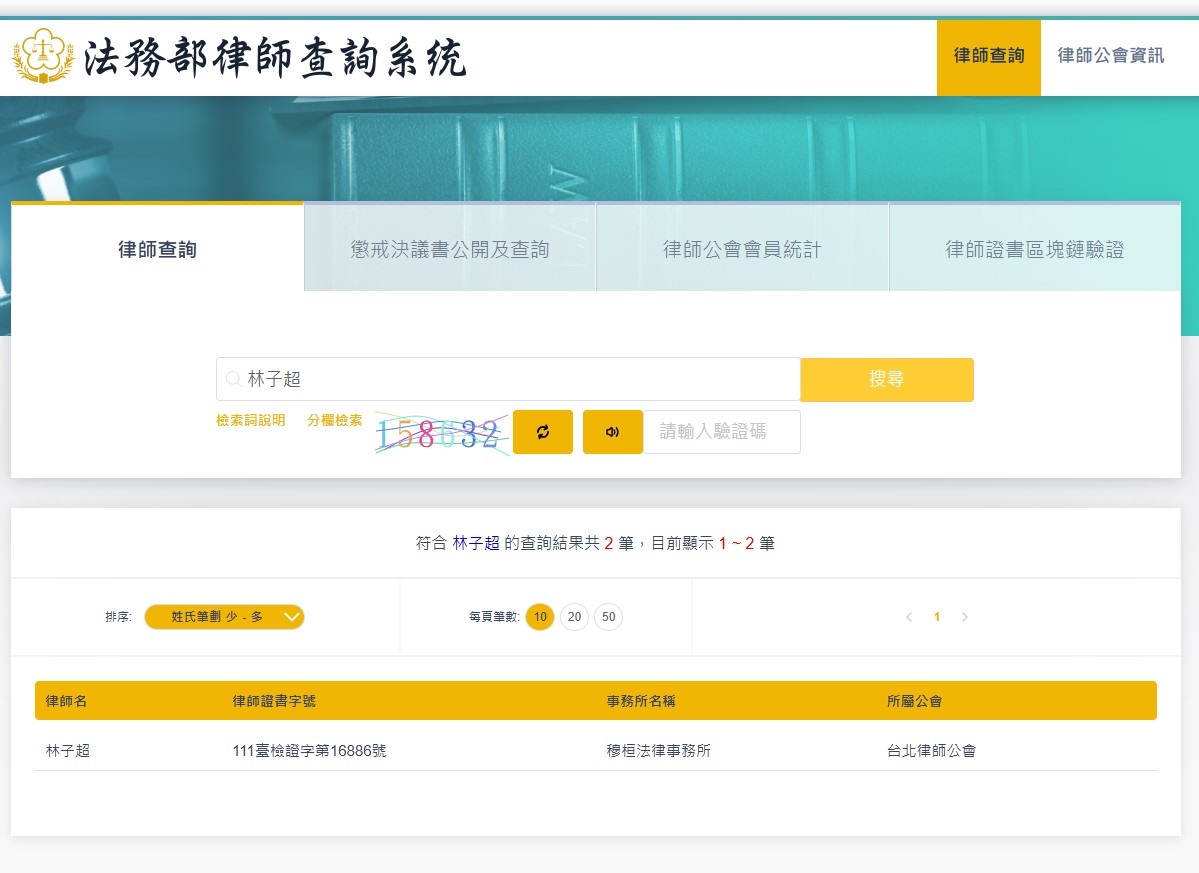The width and height of the screenshot is (1199, 873).
Task: Go to next page arrow
Action: coord(964,617)
